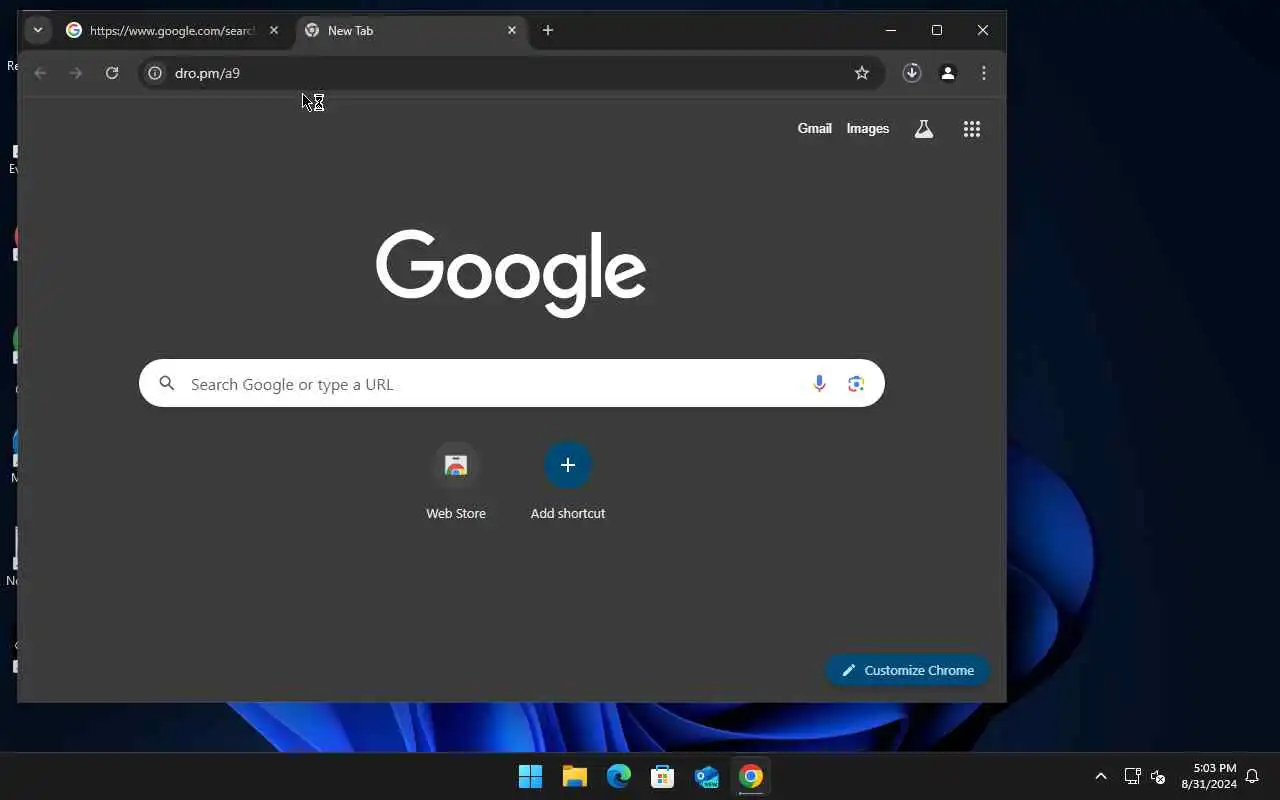This screenshot has width=1280, height=800.
Task: Open the Web Store shortcut
Action: click(456, 481)
